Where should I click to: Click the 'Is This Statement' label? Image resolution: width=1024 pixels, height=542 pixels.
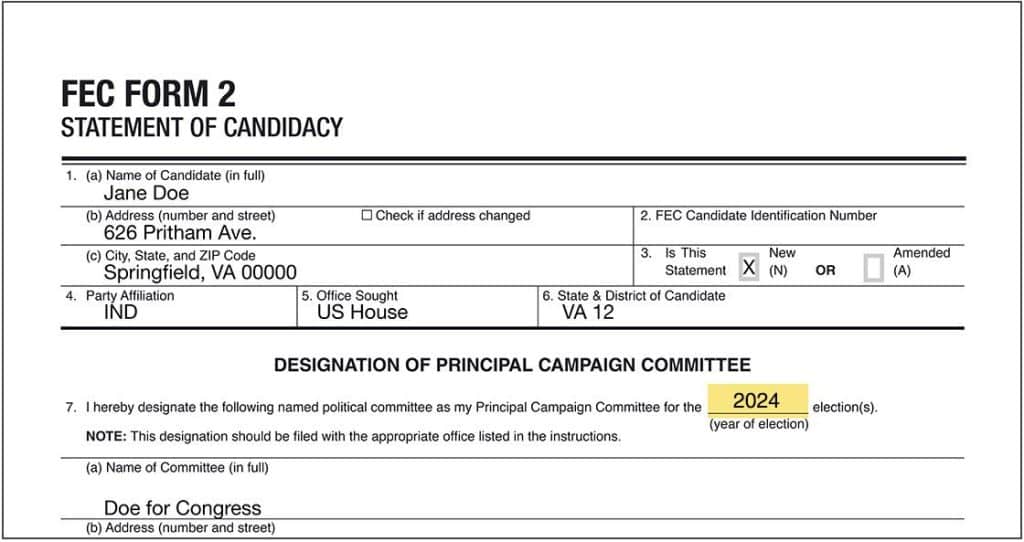pyautogui.click(x=695, y=262)
